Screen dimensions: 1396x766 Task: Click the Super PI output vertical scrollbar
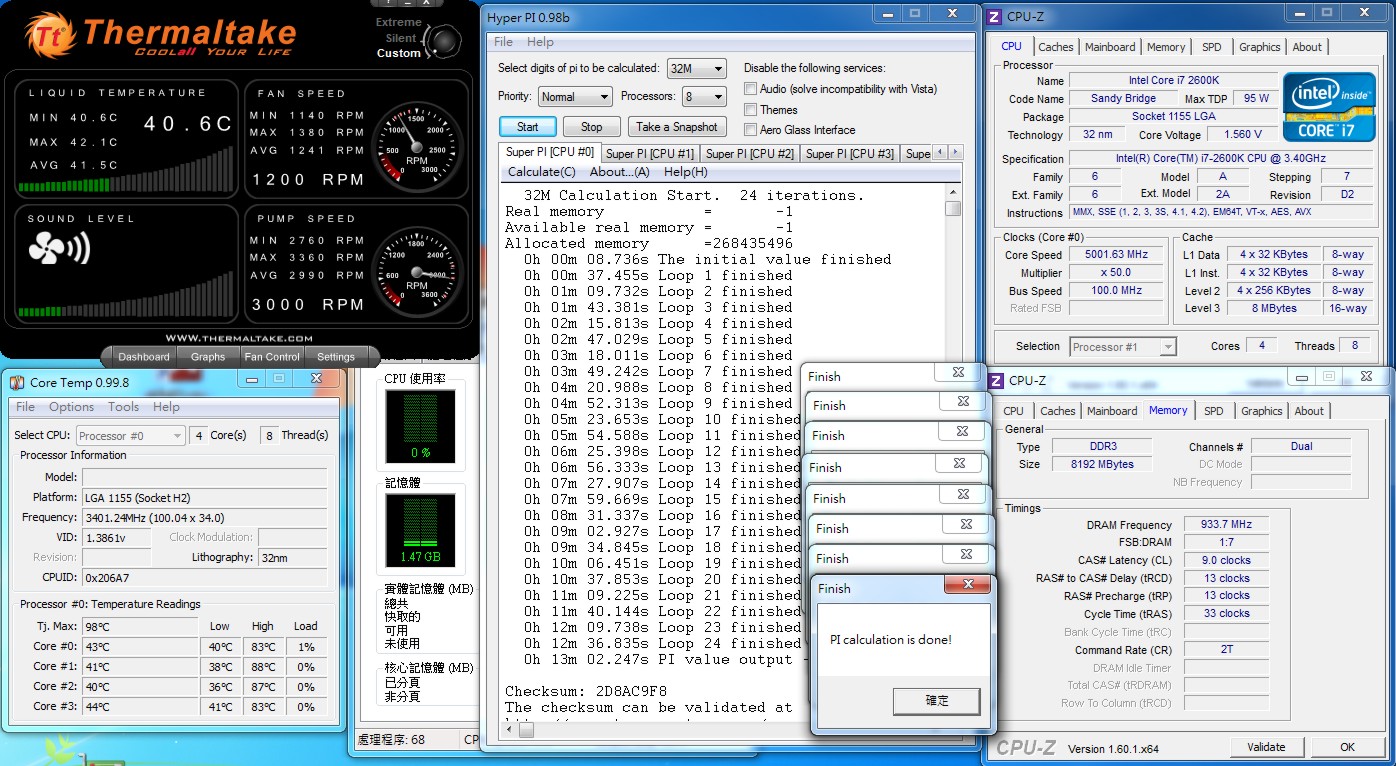(953, 450)
